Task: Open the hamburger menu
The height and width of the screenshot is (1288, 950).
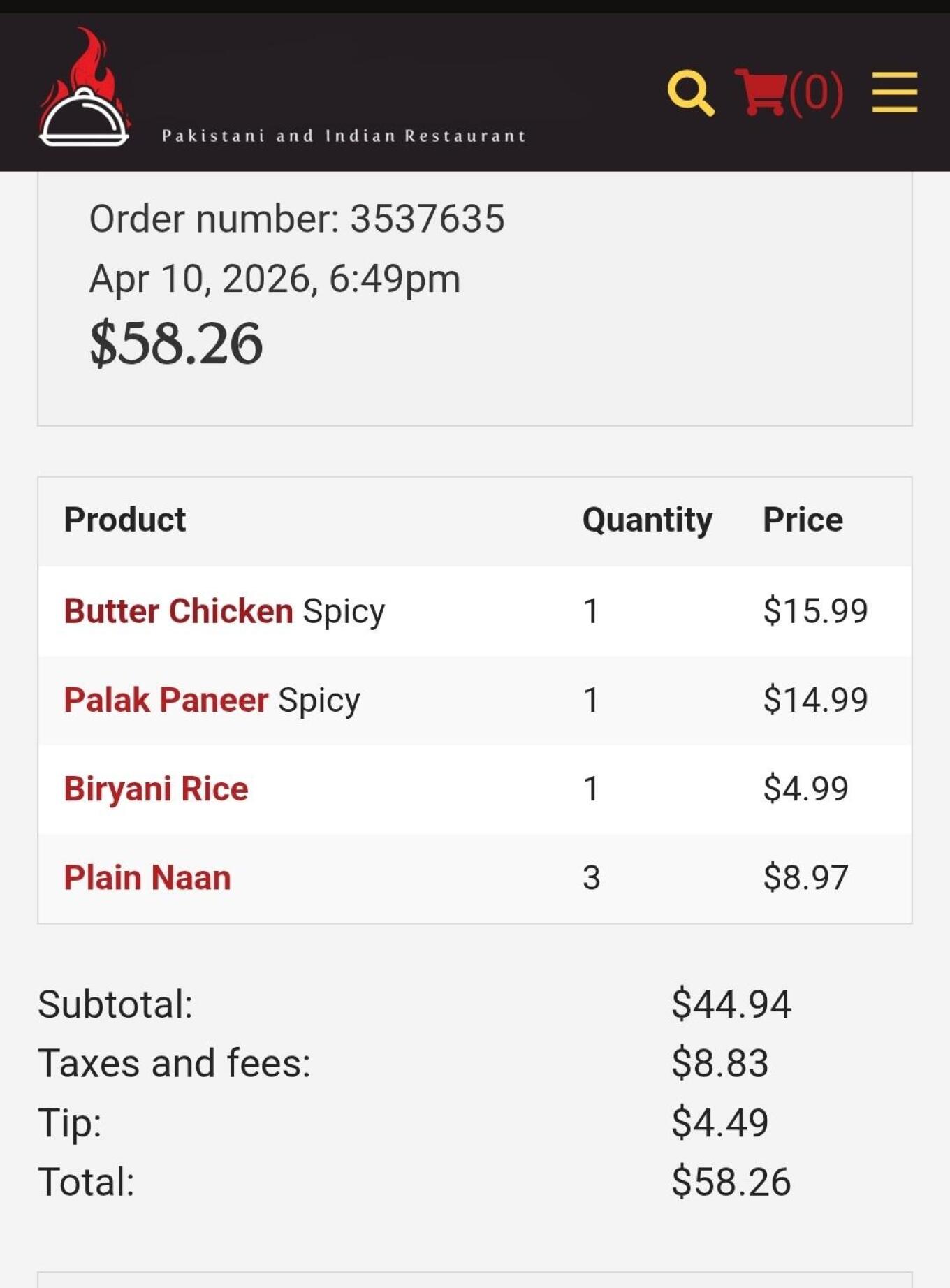Action: [x=894, y=92]
